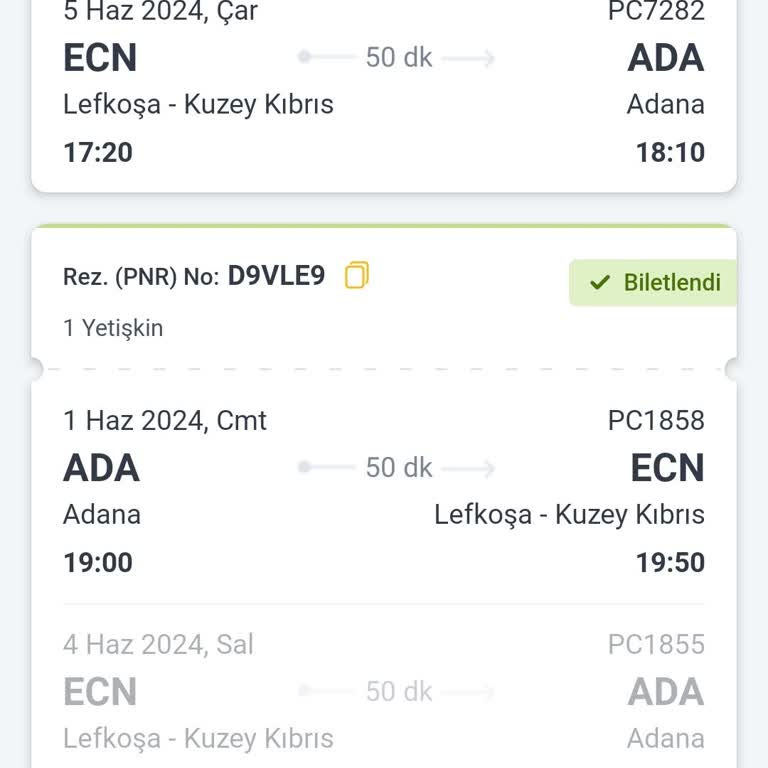Select the 1 Haz 2024, Cmt date
This screenshot has height=768, width=768.
tap(165, 420)
